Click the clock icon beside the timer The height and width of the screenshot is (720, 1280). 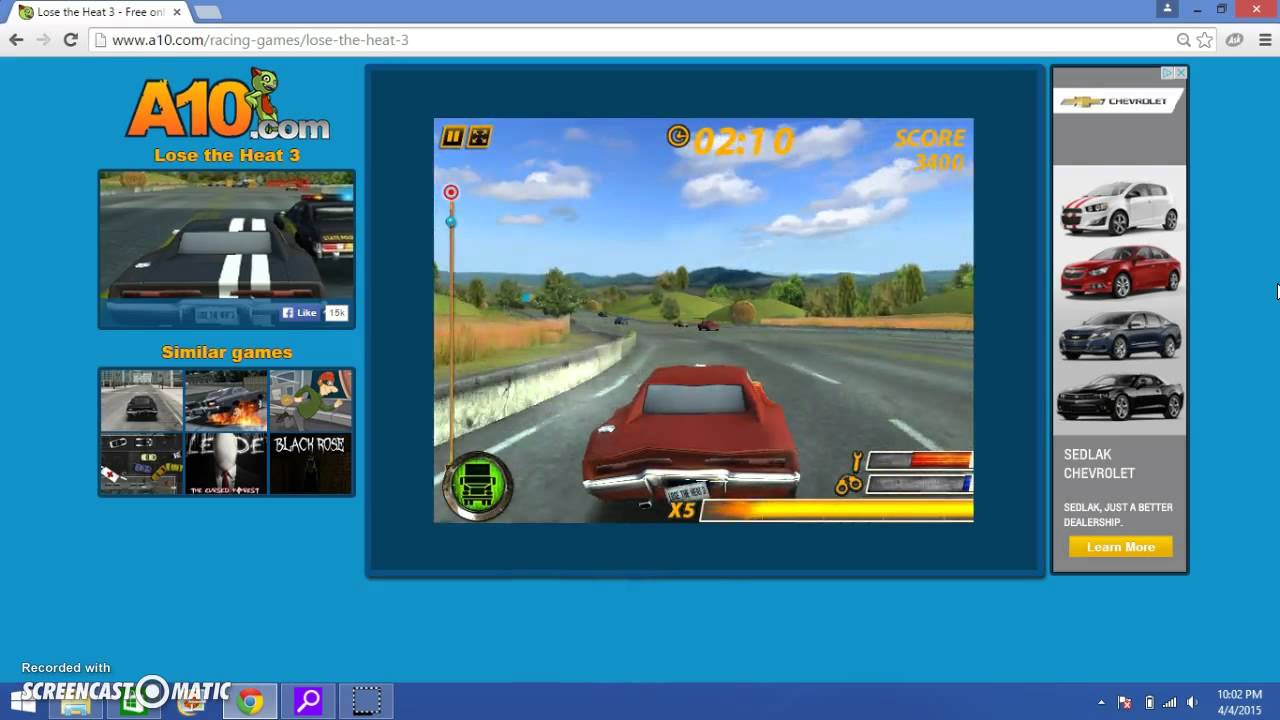click(678, 136)
